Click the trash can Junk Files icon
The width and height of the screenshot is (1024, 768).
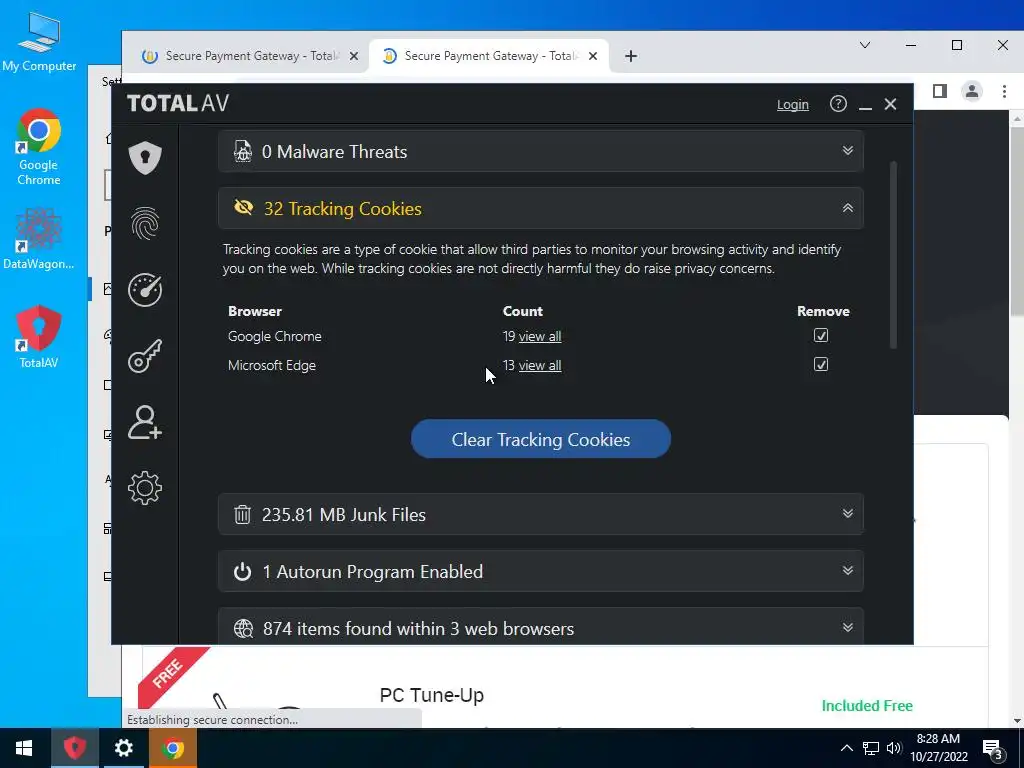tap(242, 515)
